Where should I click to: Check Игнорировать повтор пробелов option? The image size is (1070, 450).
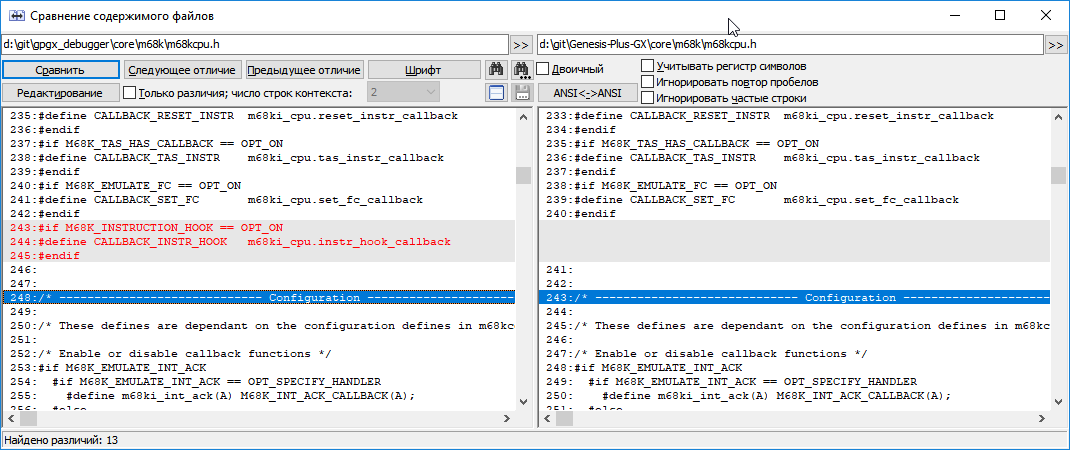coord(647,82)
